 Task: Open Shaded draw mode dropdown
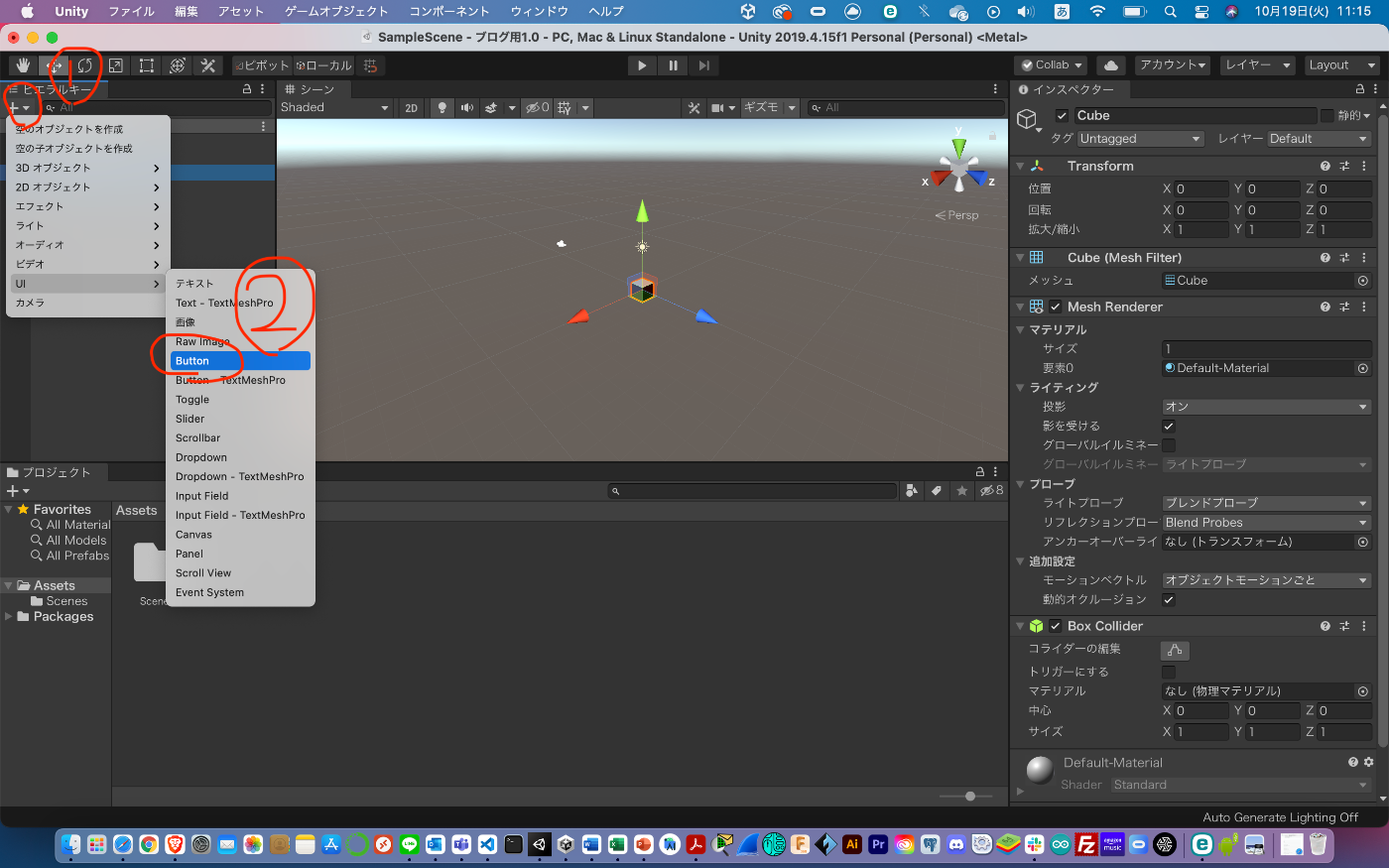(x=334, y=108)
